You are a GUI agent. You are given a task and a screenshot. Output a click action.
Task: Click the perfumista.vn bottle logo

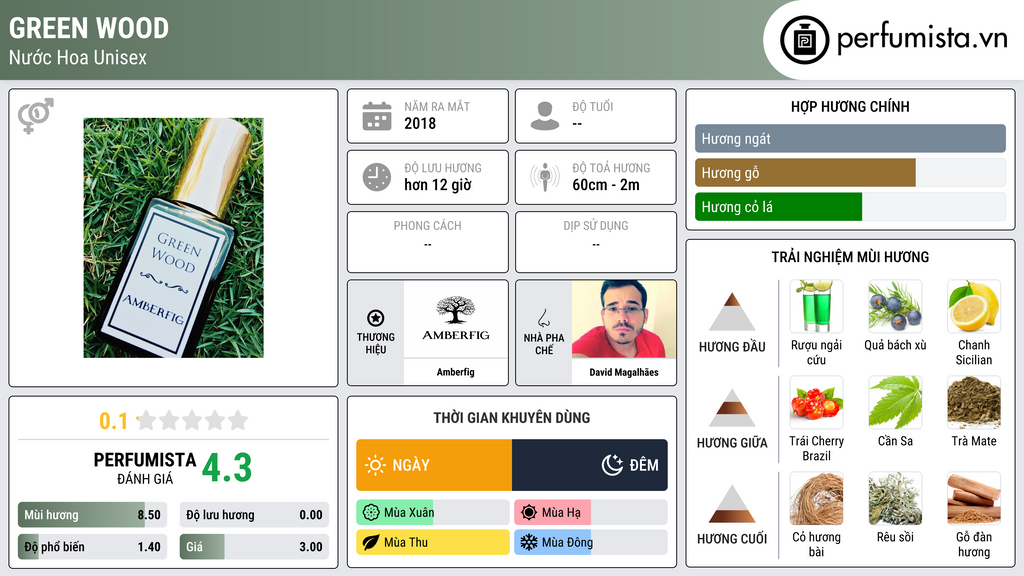[x=804, y=40]
